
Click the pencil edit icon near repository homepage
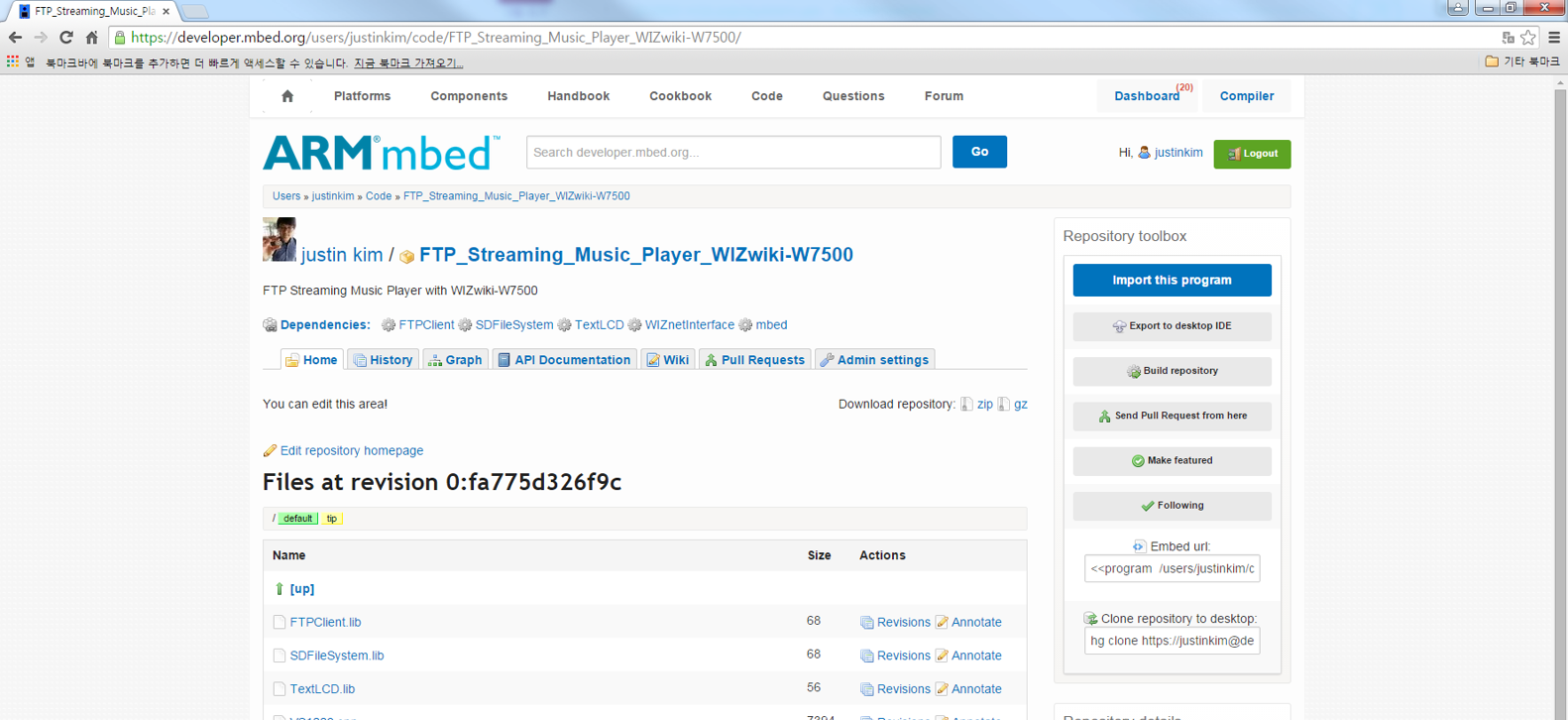[270, 450]
